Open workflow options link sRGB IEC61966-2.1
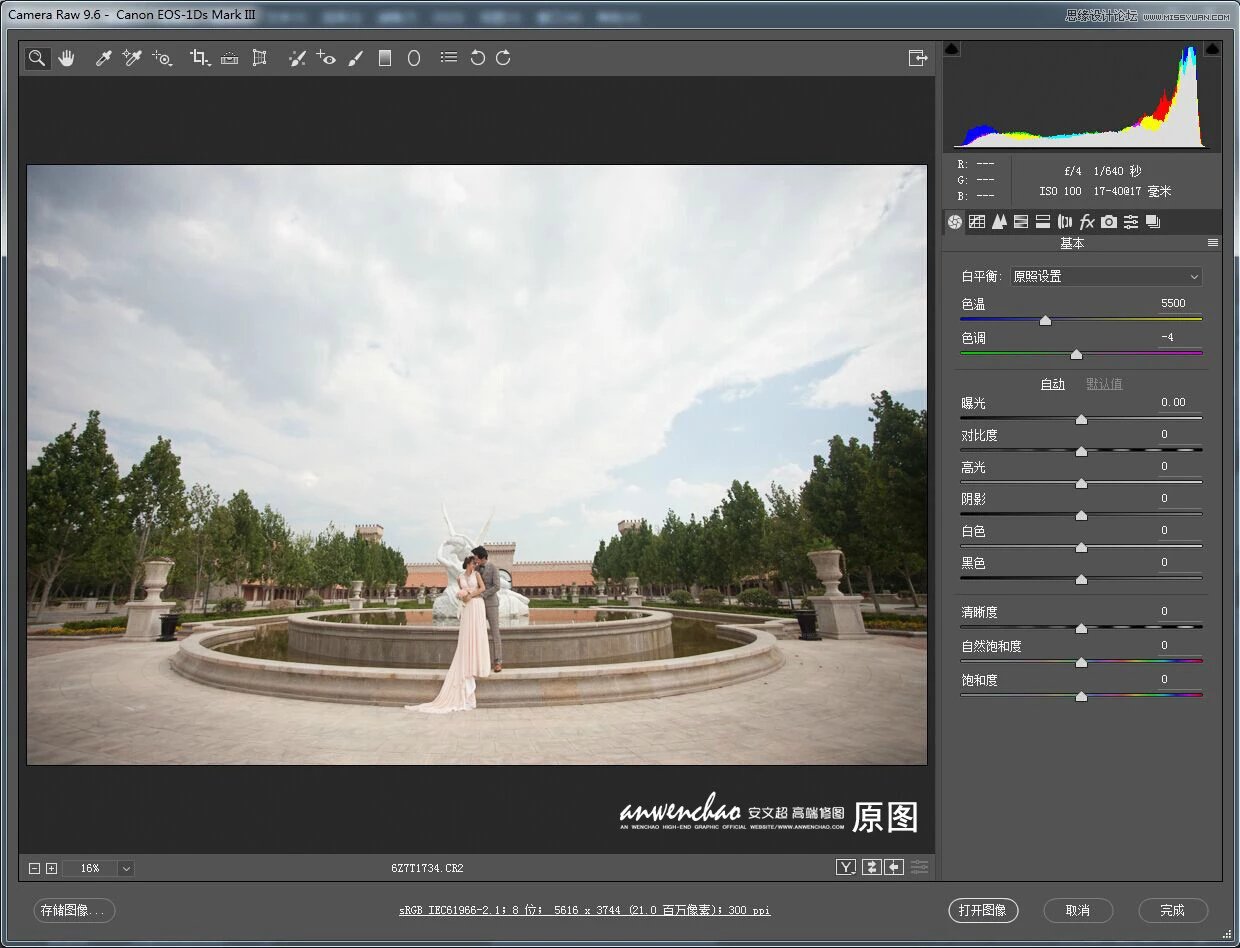The image size is (1240, 948). click(585, 910)
